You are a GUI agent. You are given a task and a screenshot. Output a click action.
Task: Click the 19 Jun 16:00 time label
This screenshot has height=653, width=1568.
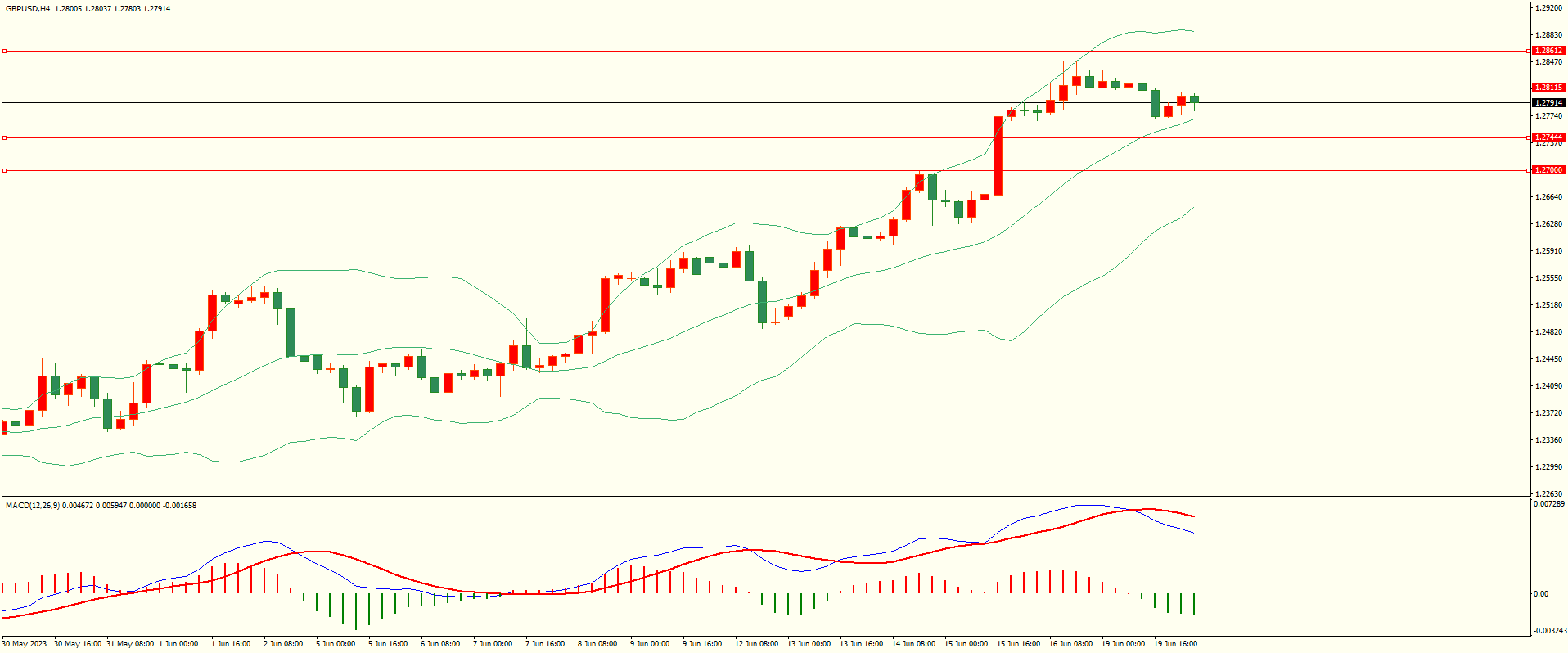point(1176,644)
